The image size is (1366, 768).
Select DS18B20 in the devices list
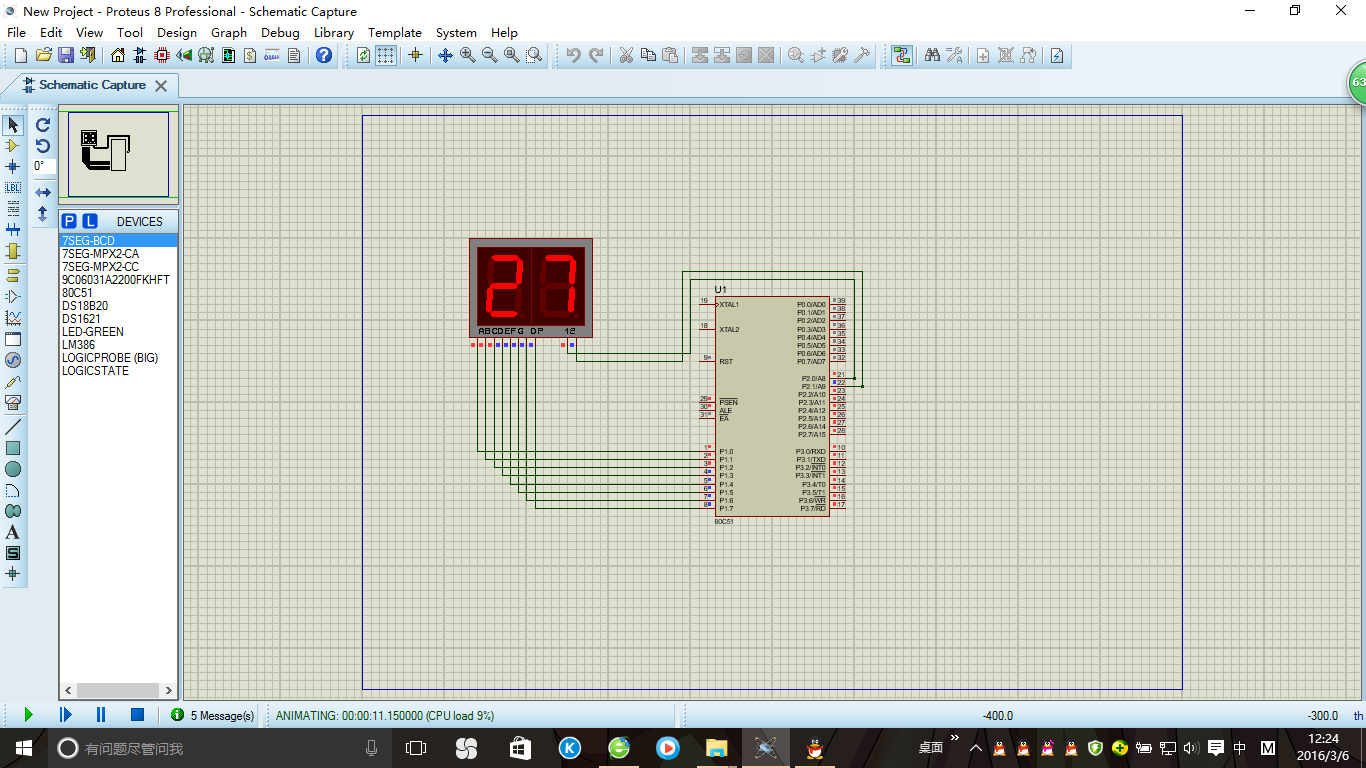coord(85,306)
